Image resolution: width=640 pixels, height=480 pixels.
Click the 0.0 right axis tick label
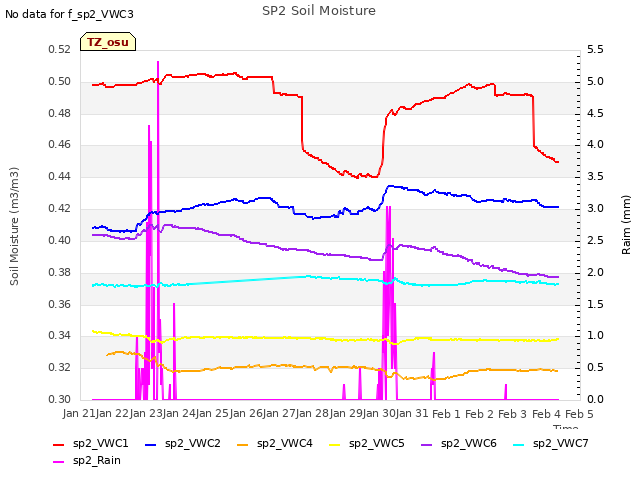point(596,399)
